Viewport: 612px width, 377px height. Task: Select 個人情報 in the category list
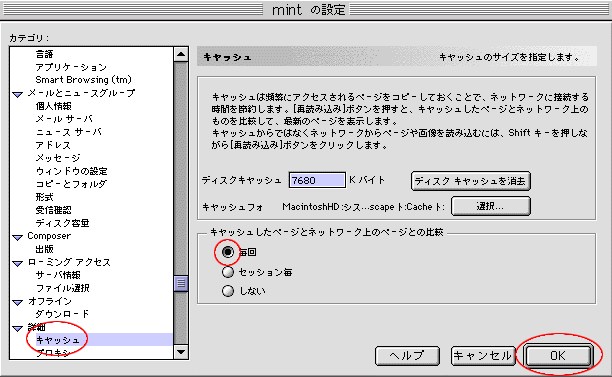[x=53, y=106]
